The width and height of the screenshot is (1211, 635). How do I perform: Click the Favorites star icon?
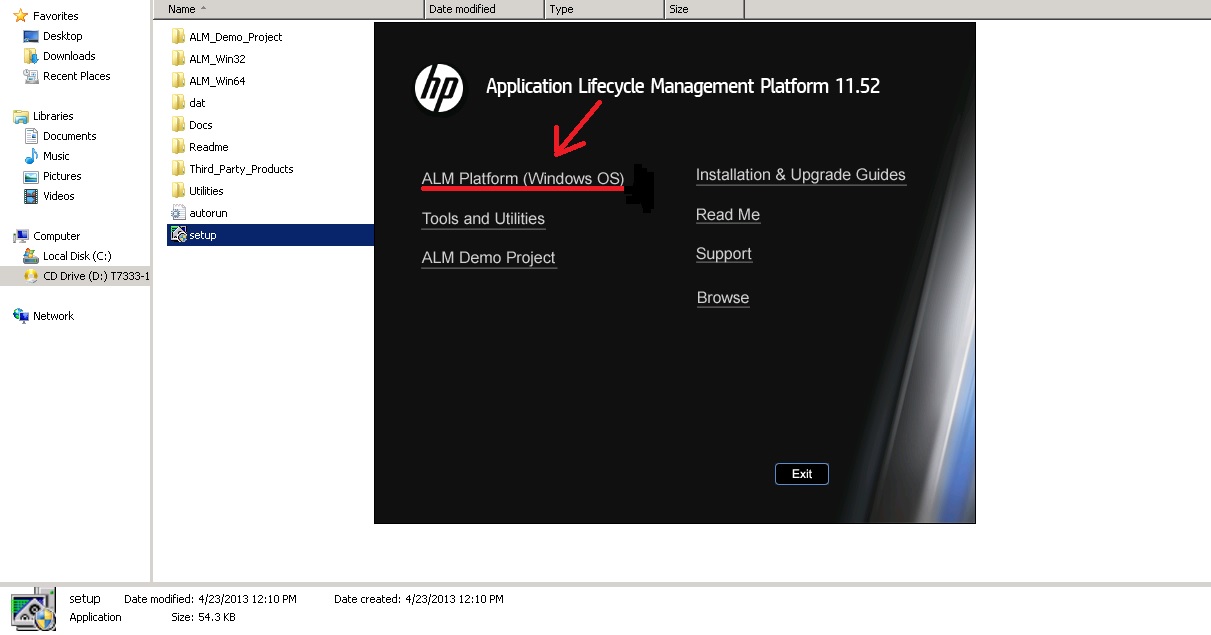pyautogui.click(x=20, y=16)
